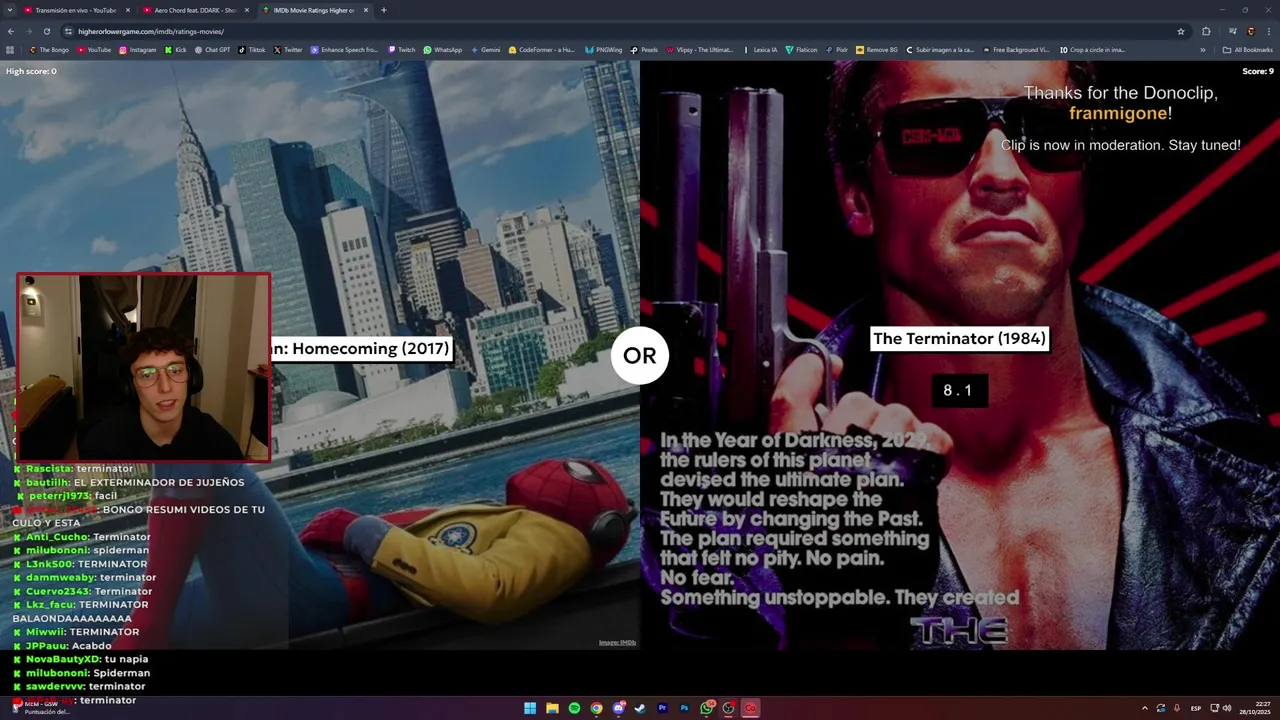Open the Chrome three-dot menu
The width and height of the screenshot is (1280, 720).
click(1269, 31)
